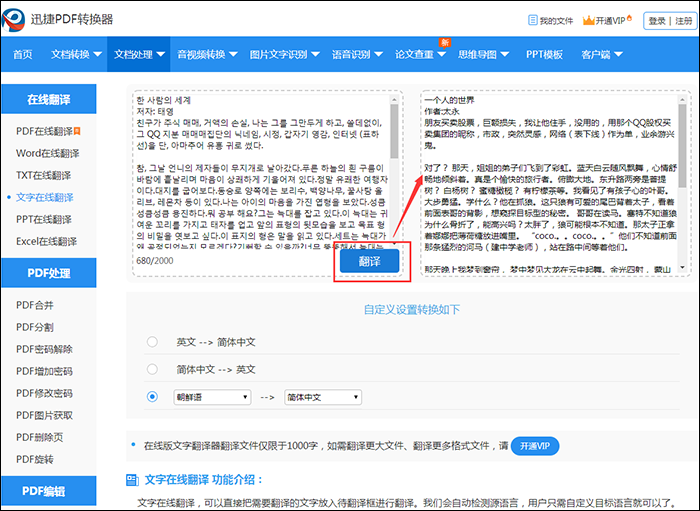Click the translated text scrollbar thumb

pyautogui.click(x=682, y=145)
